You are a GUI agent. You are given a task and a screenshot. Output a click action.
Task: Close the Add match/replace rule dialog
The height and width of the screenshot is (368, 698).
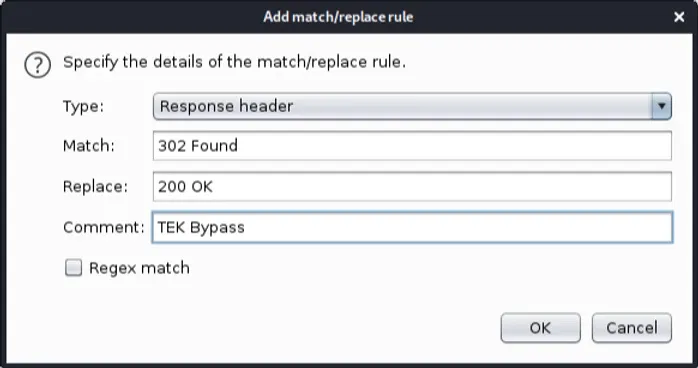pos(679,17)
